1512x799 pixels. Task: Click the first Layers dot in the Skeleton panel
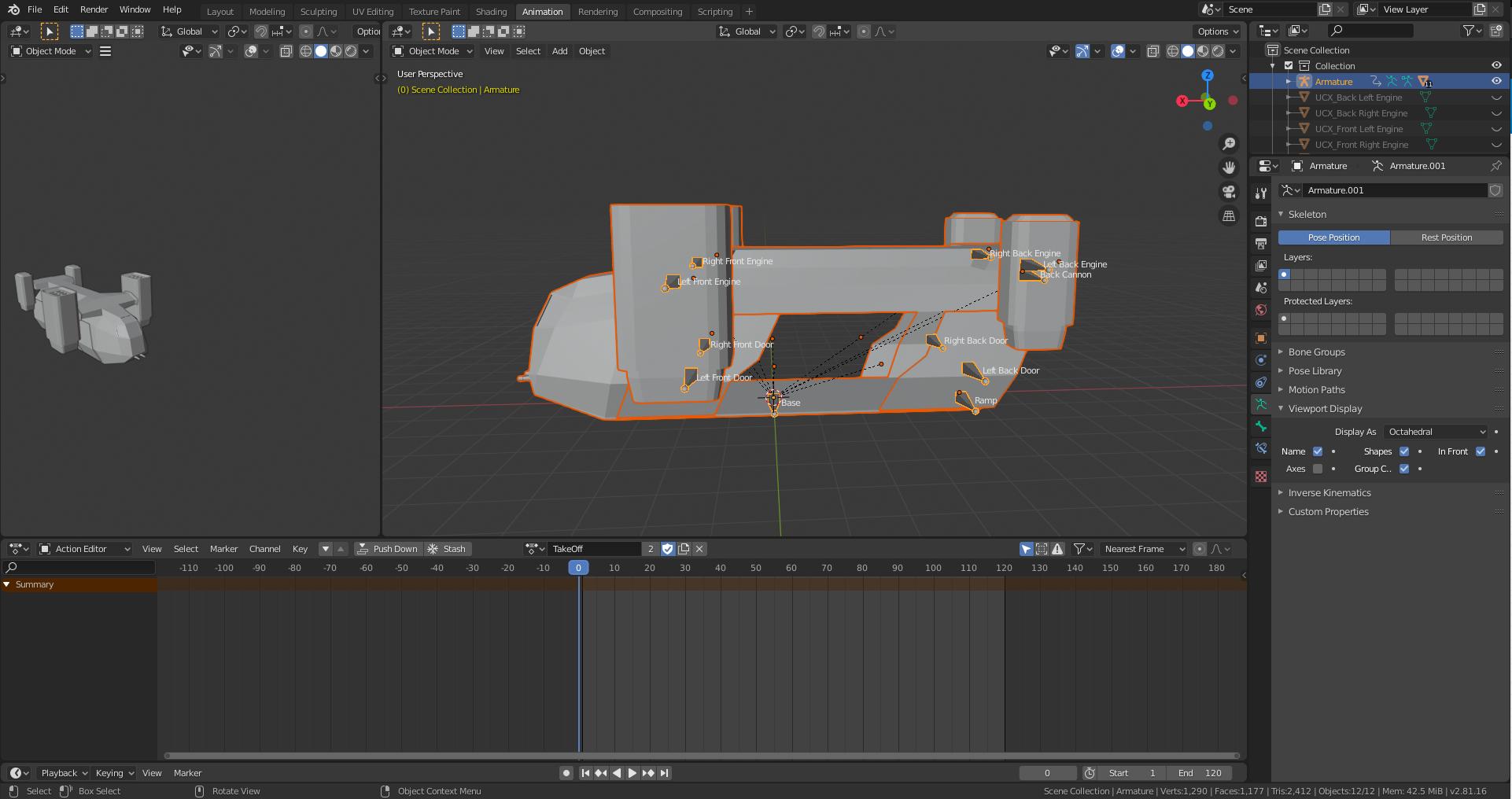click(x=1284, y=274)
